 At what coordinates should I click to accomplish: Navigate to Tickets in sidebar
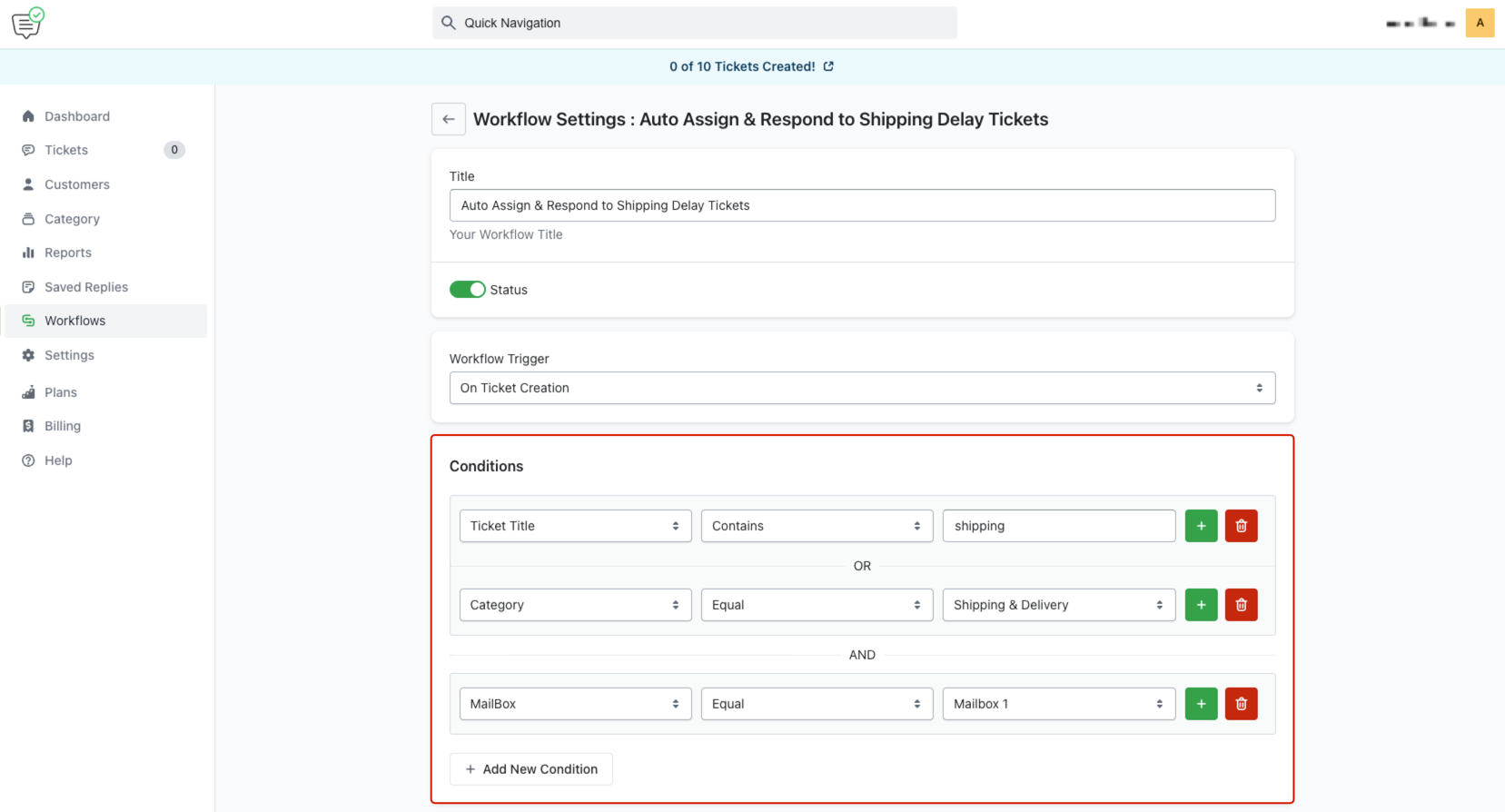pyautogui.click(x=66, y=150)
